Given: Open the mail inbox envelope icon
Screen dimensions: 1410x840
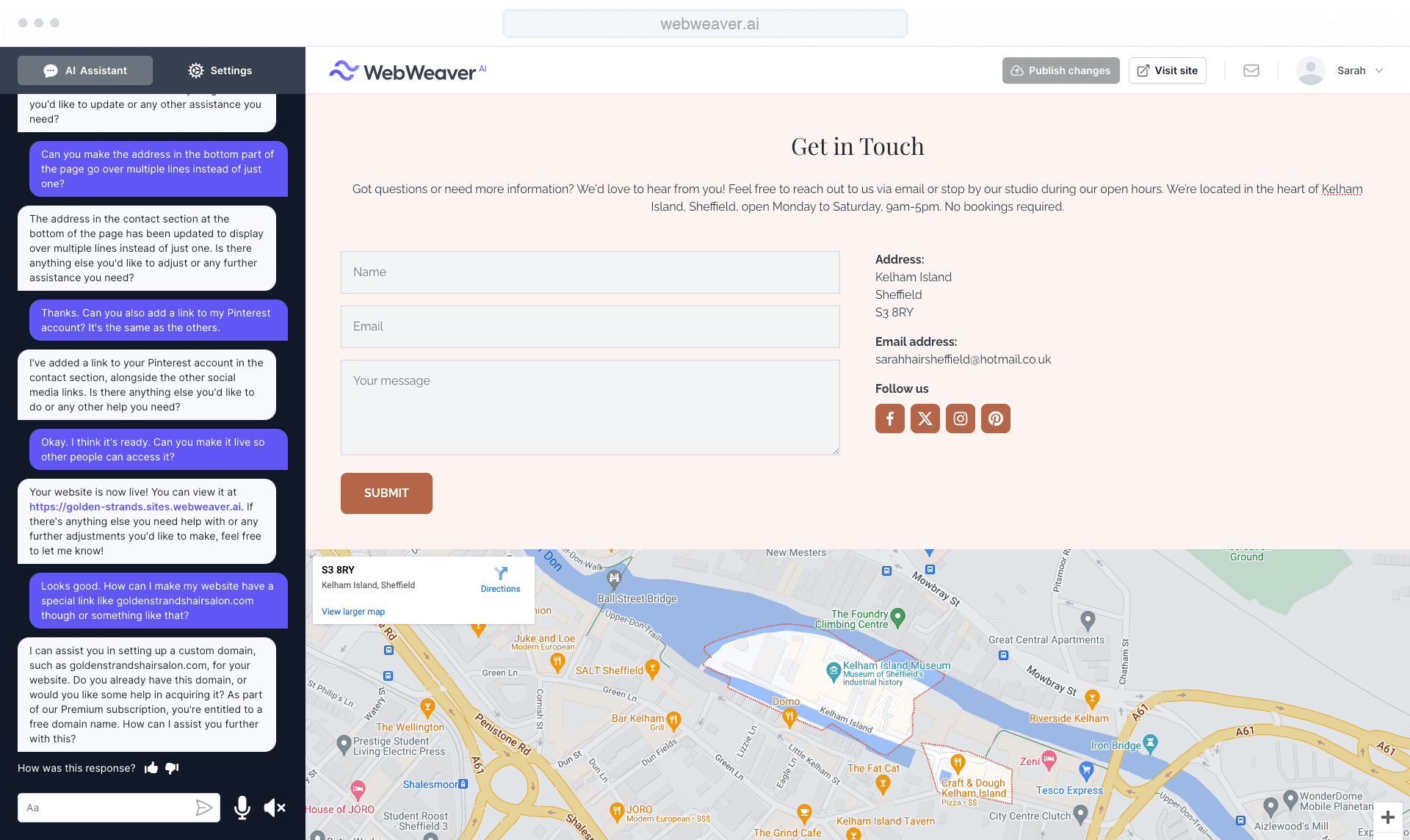Looking at the screenshot, I should point(1251,70).
